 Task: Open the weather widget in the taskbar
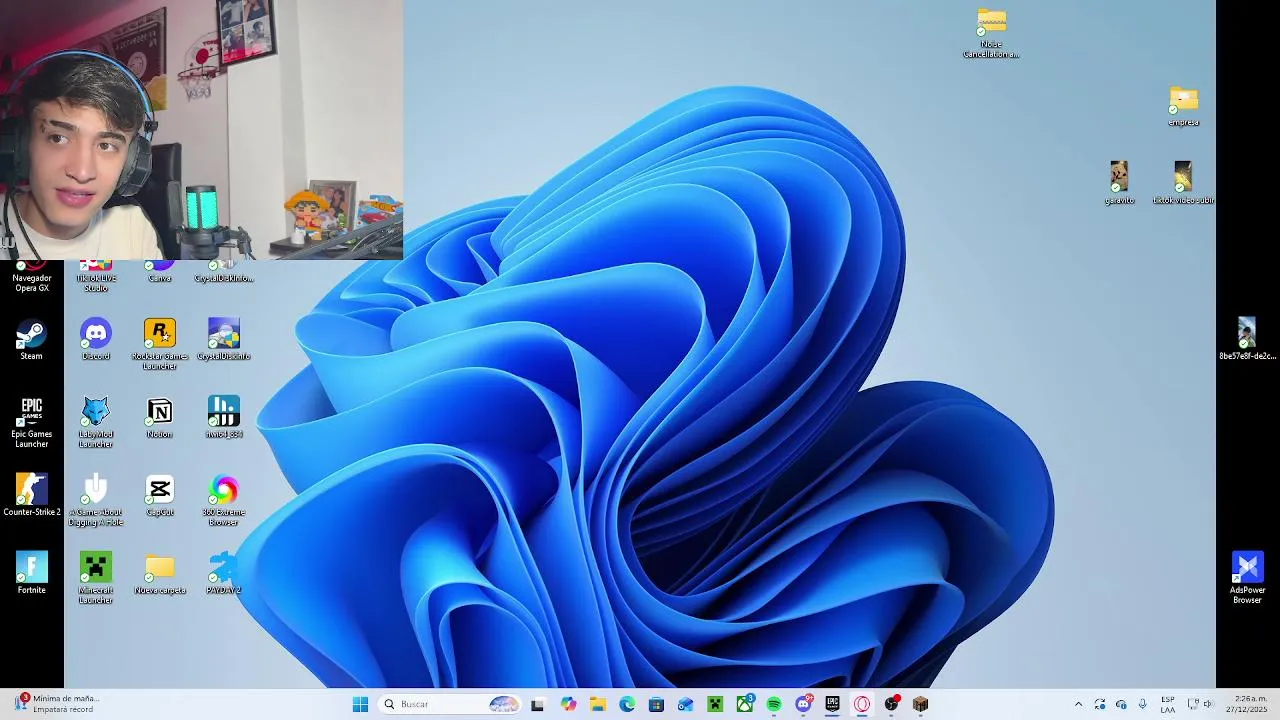[57, 704]
